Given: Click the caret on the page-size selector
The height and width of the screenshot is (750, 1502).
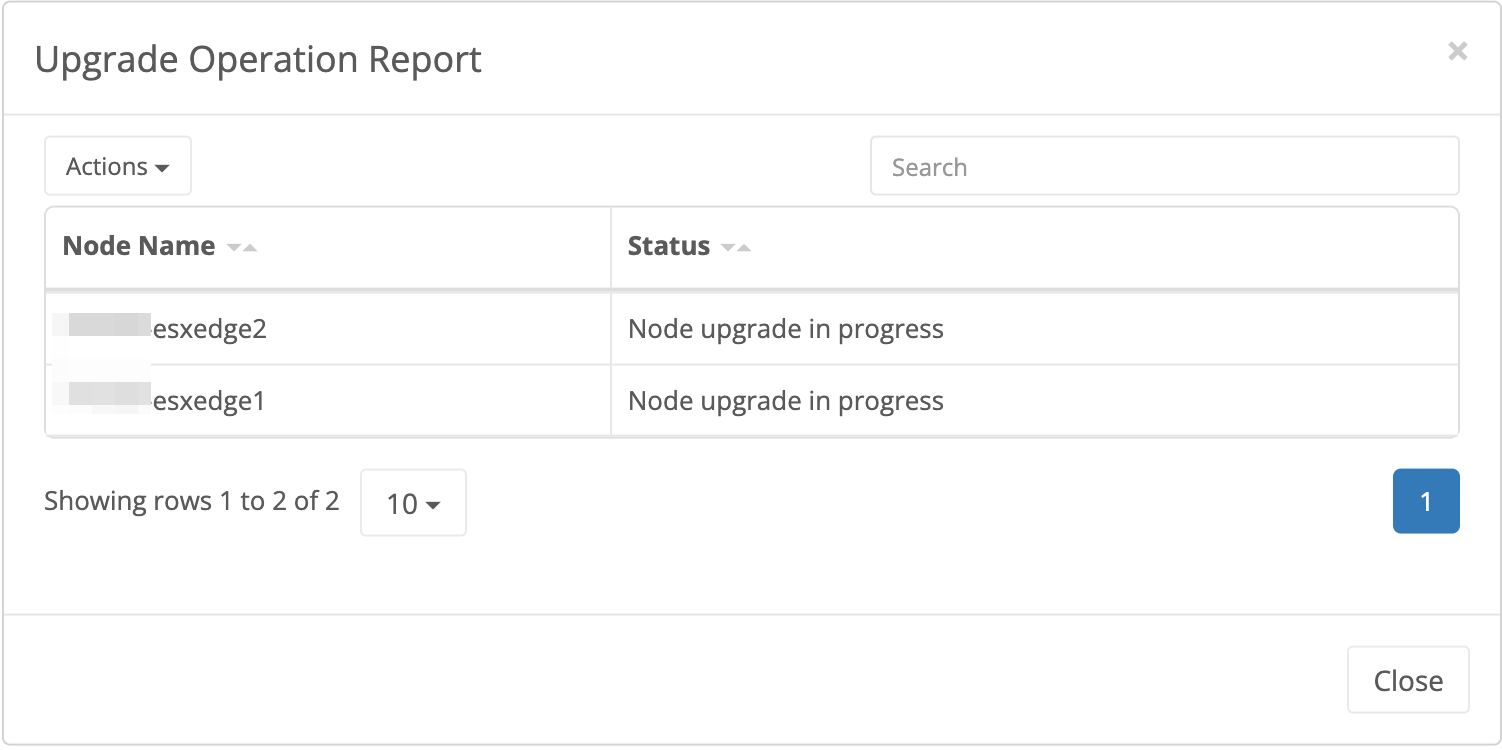Looking at the screenshot, I should [x=433, y=504].
